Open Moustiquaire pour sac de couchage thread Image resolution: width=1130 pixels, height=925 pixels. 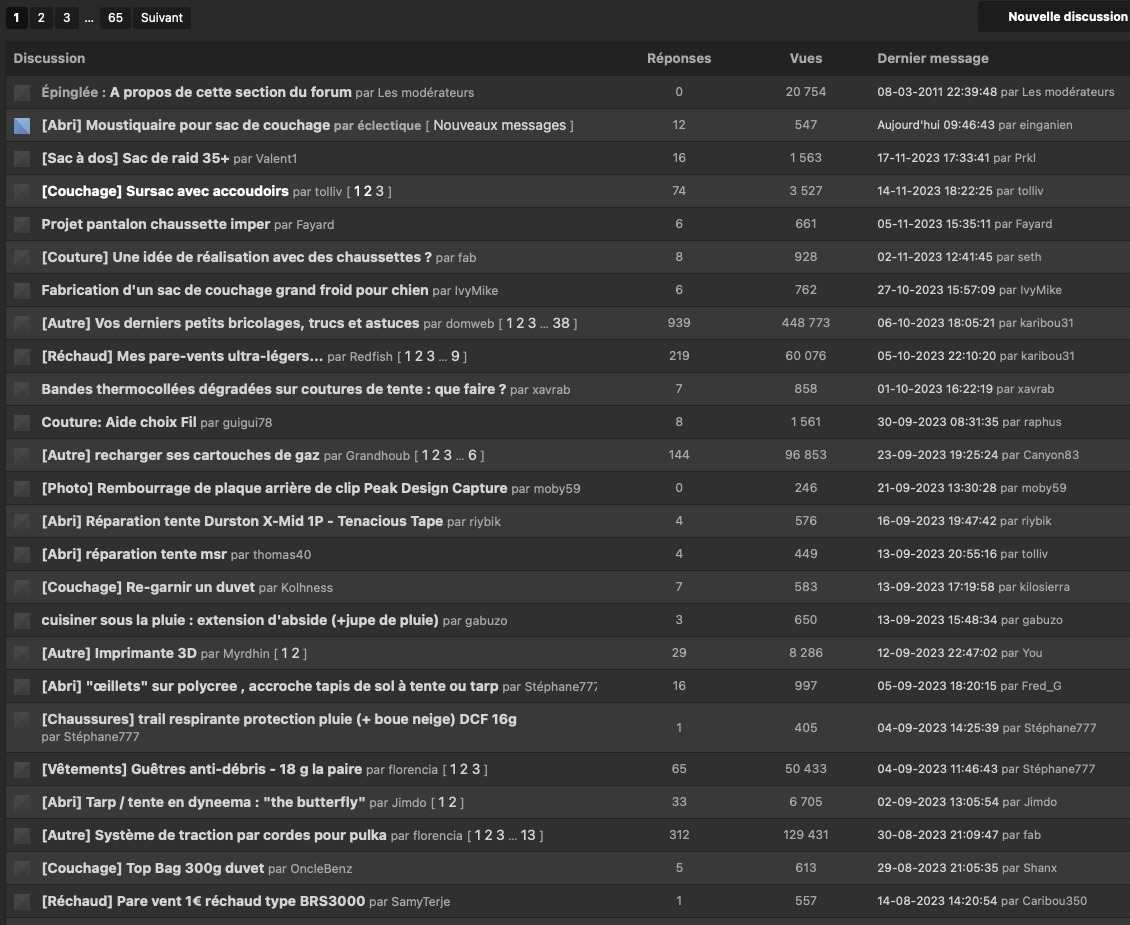tap(185, 125)
